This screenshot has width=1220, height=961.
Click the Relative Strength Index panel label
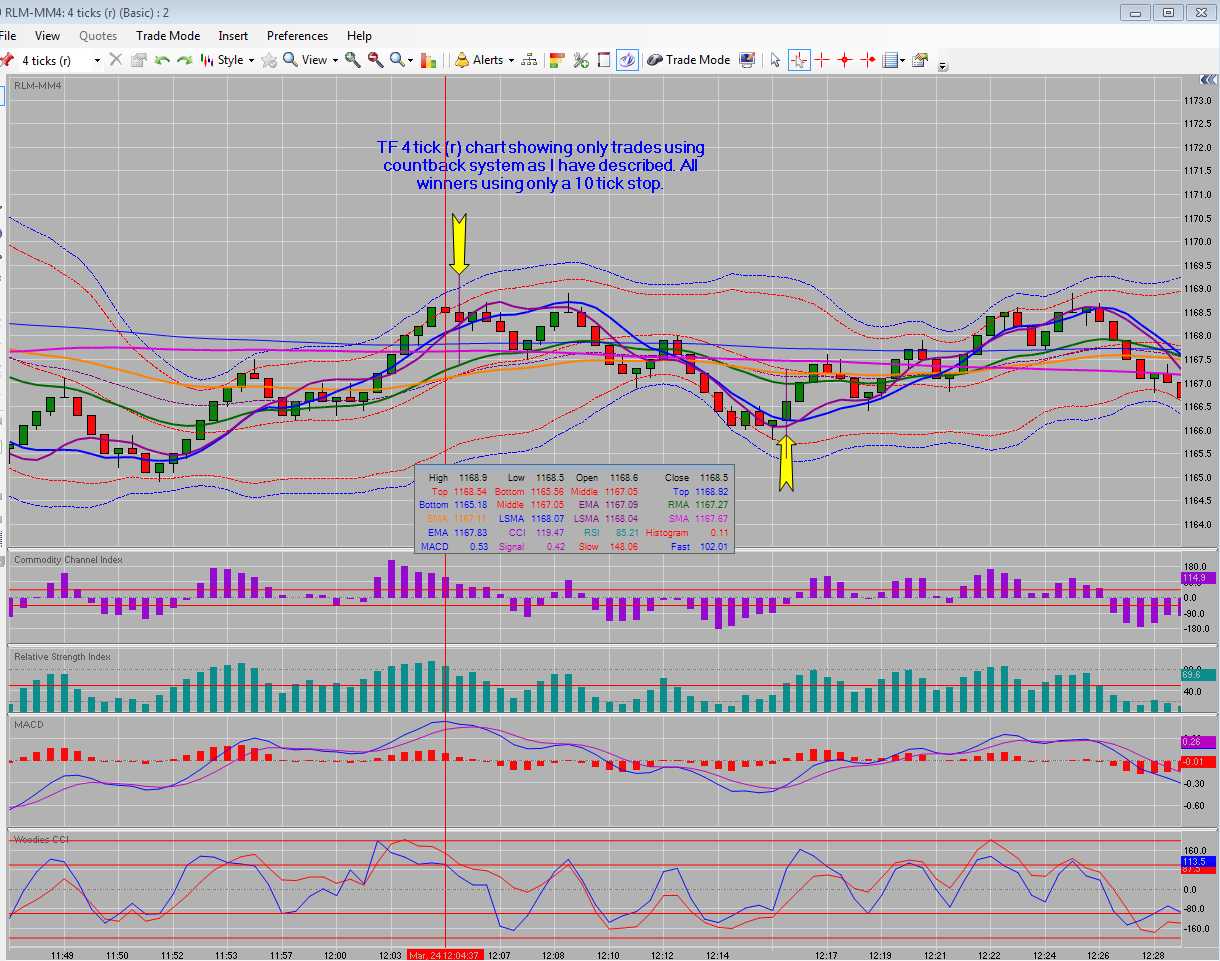click(x=62, y=657)
